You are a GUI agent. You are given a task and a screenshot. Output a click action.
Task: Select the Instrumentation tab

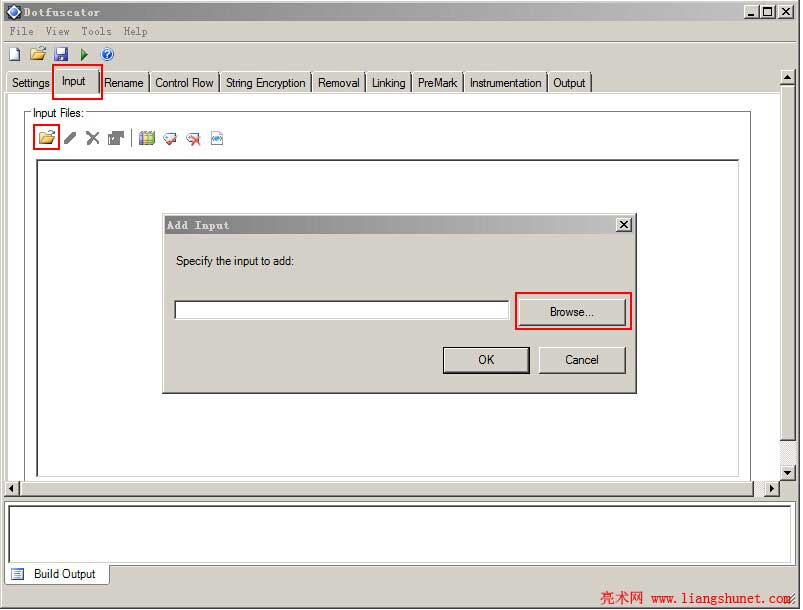click(506, 83)
